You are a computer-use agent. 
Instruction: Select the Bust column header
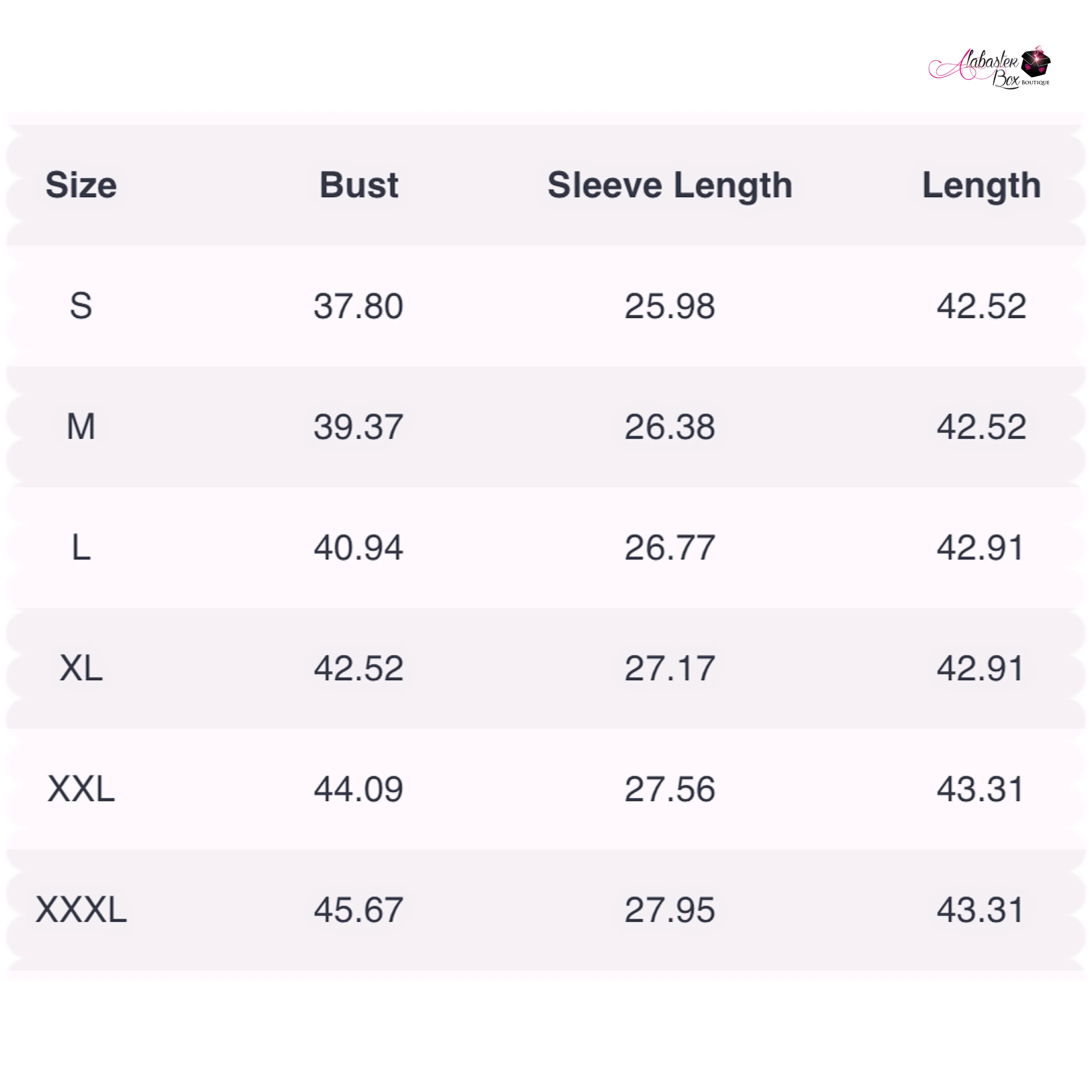pyautogui.click(x=359, y=185)
